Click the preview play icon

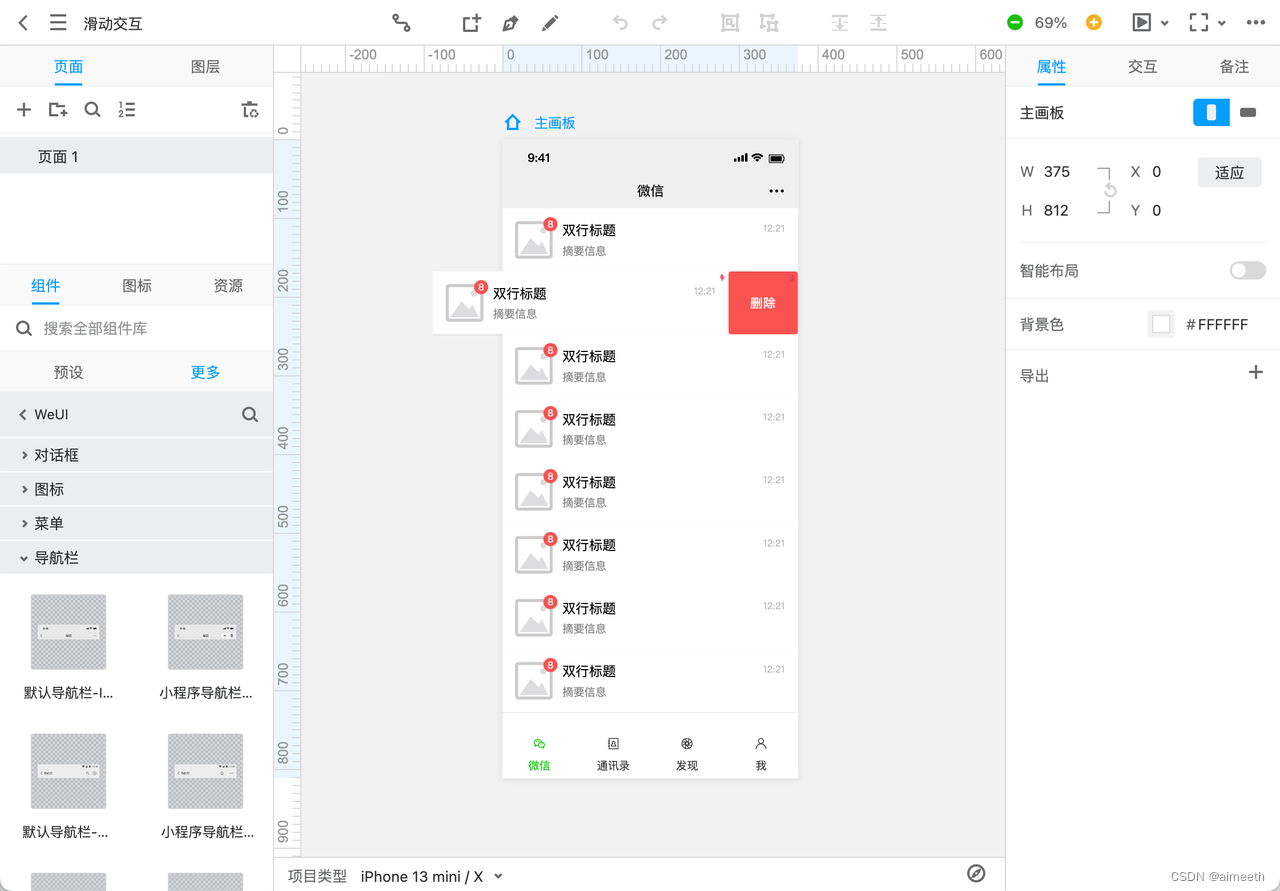click(1141, 22)
